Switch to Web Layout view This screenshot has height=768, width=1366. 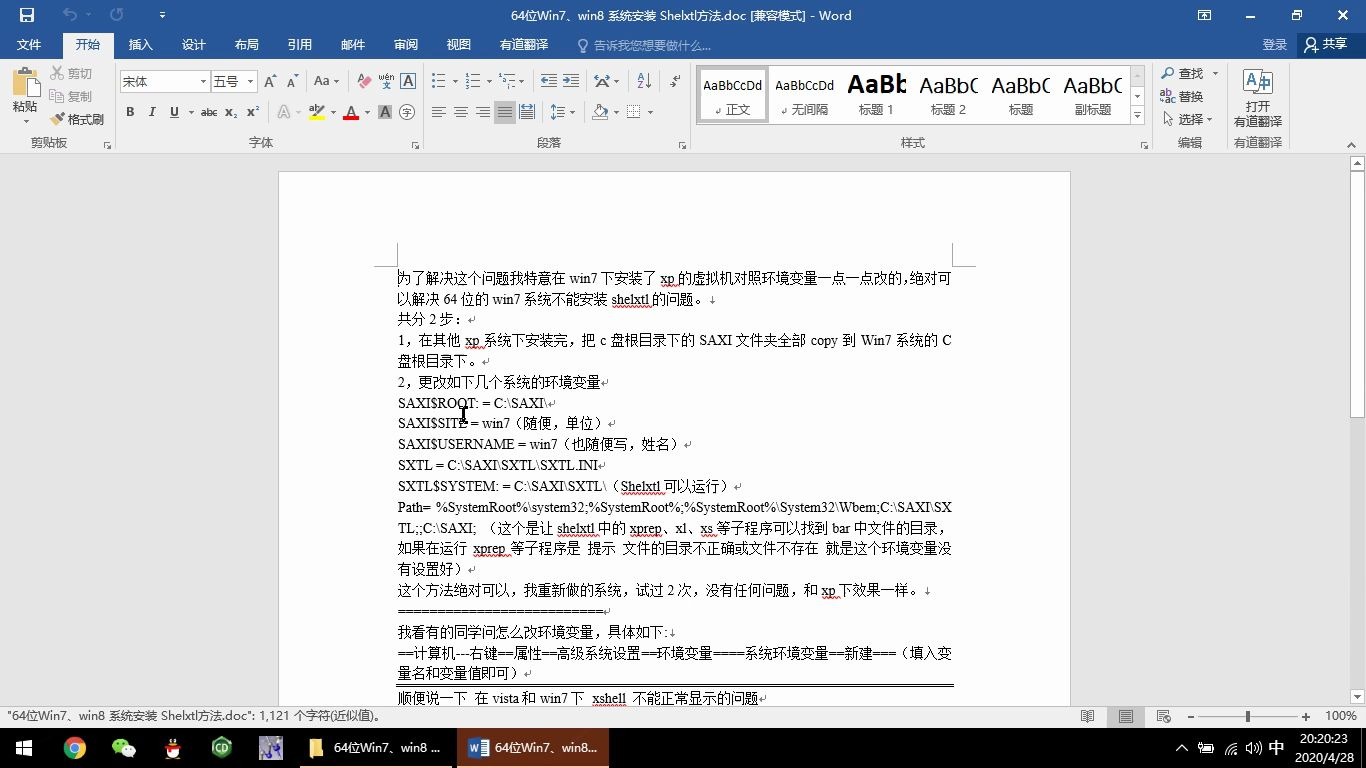(1163, 716)
